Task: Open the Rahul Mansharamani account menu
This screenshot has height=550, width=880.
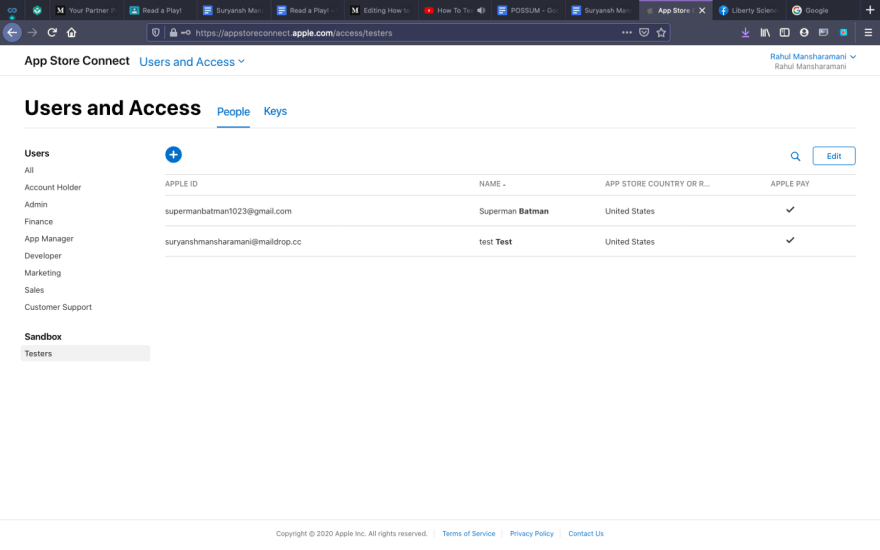Action: (x=813, y=57)
